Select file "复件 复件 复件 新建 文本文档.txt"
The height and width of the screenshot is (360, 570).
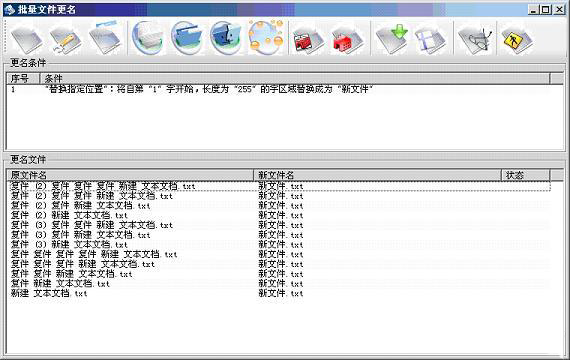coord(83,264)
